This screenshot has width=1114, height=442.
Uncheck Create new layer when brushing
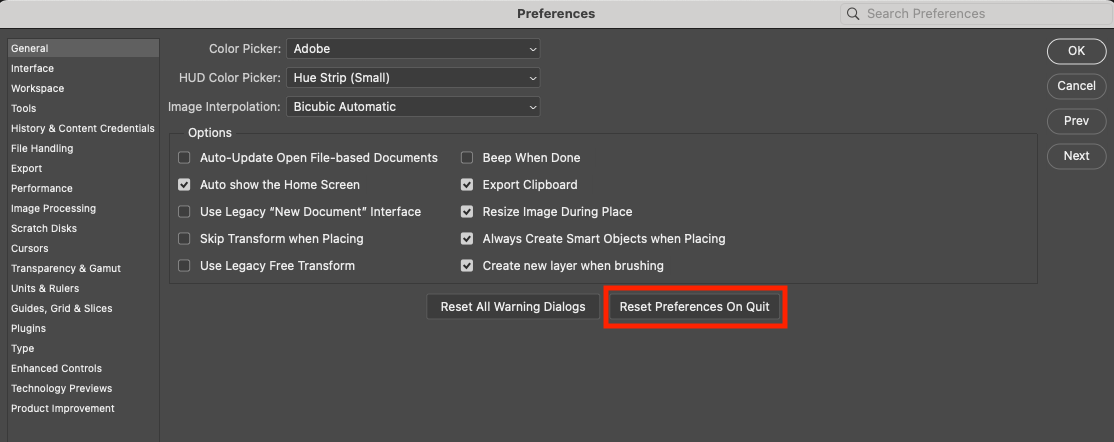point(467,266)
